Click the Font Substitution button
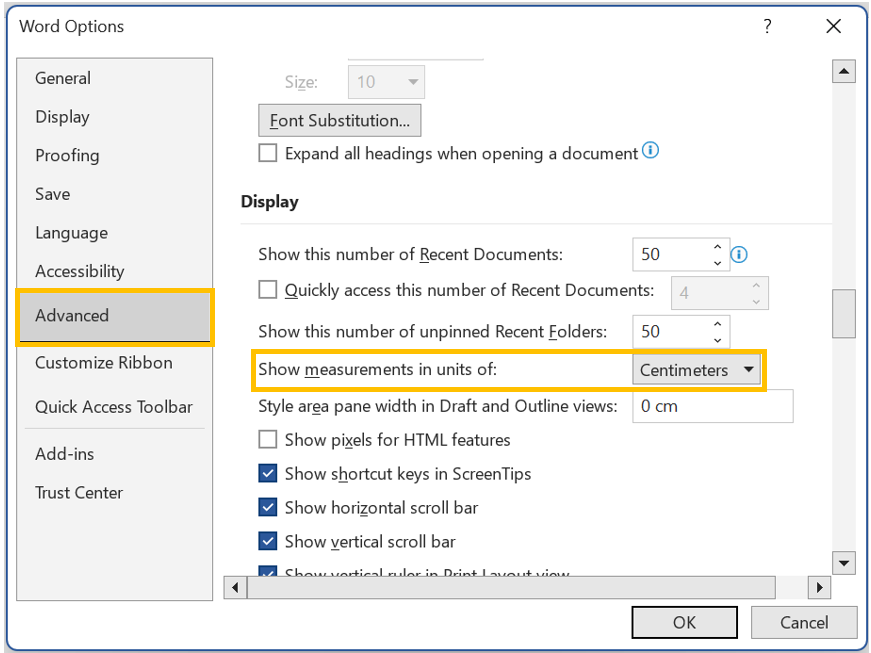871x653 pixels. 339,120
